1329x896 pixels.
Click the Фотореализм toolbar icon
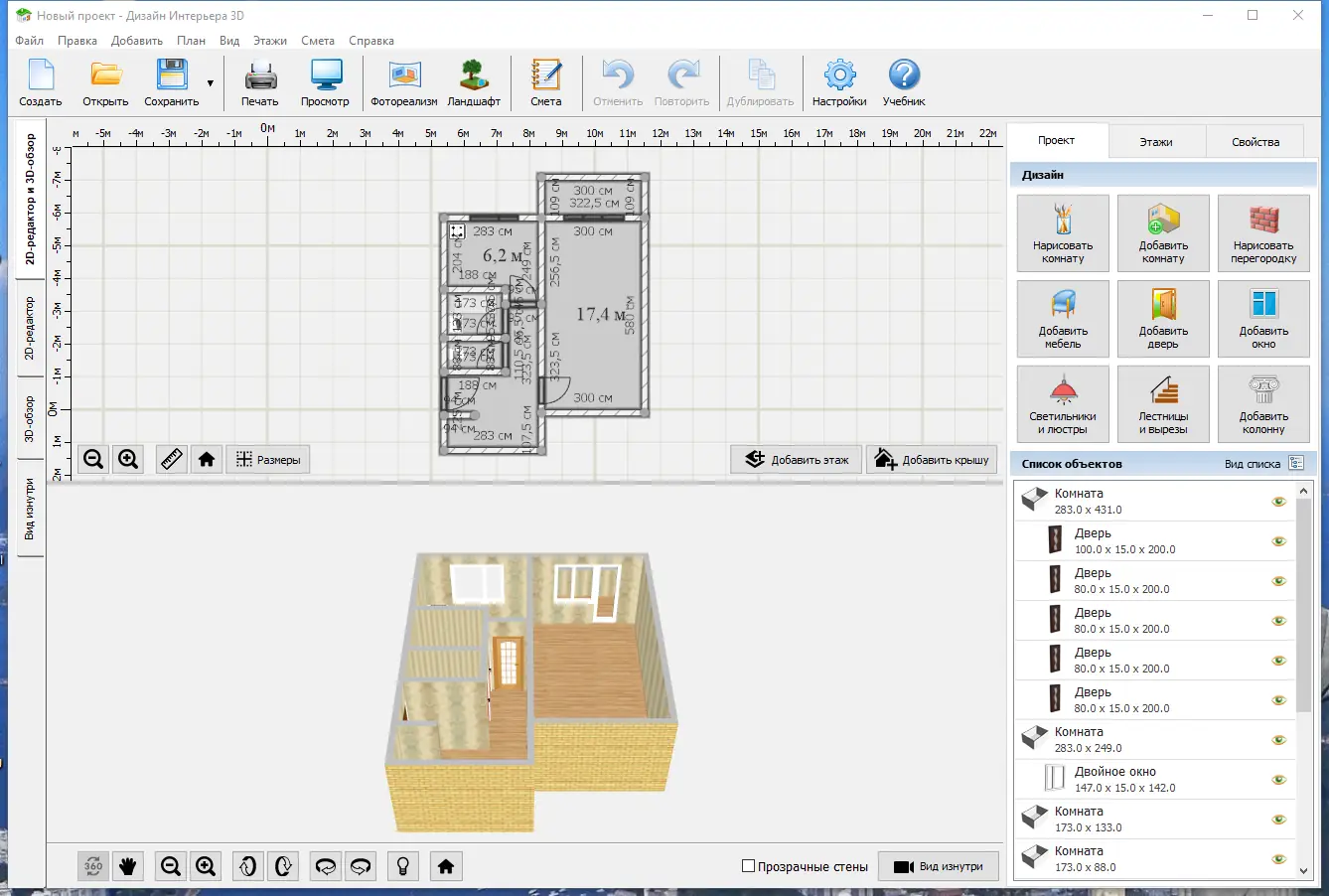[403, 77]
